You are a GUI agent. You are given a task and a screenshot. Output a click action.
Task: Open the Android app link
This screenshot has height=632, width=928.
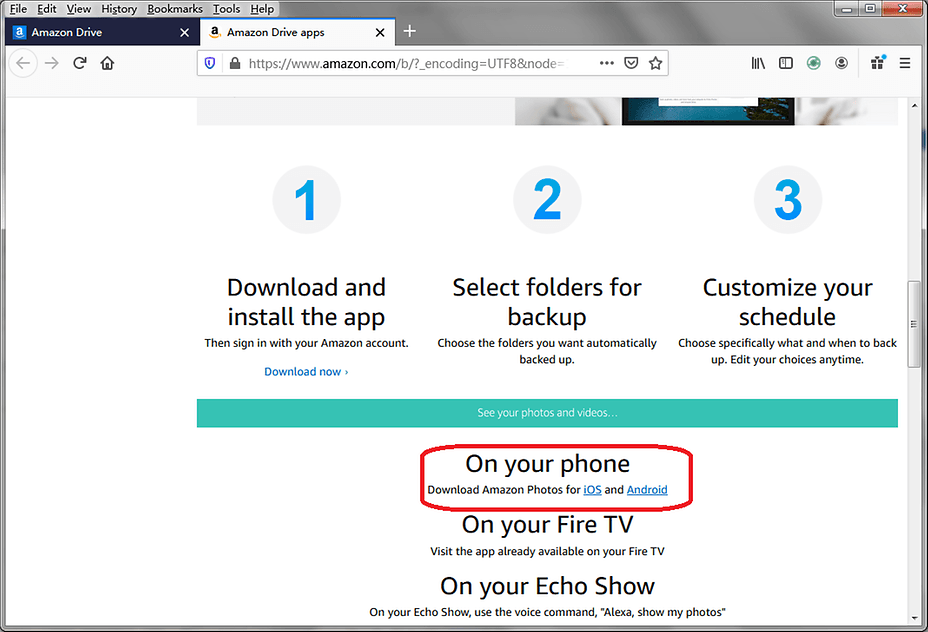(647, 490)
